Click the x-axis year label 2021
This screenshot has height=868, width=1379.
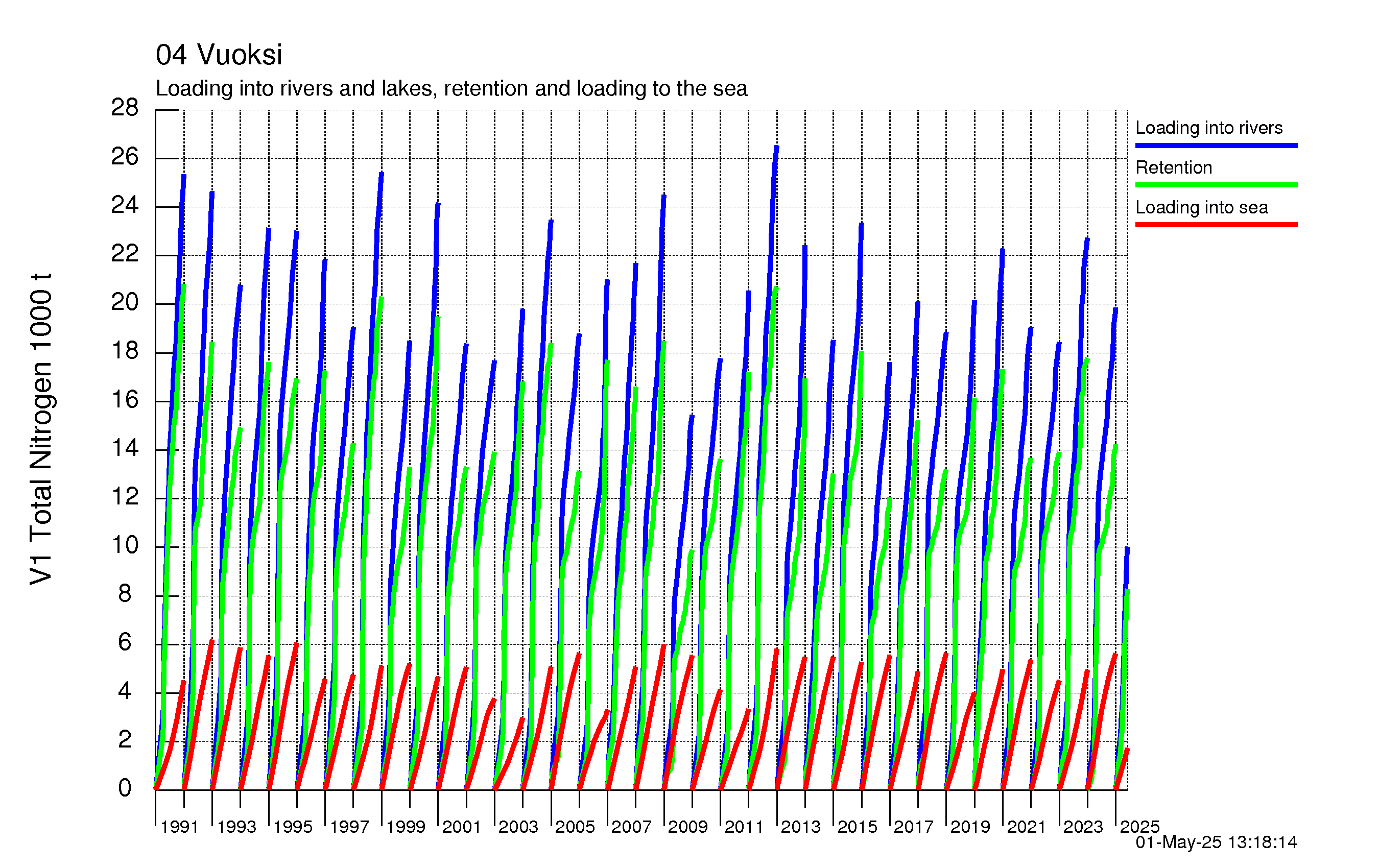(1026, 827)
